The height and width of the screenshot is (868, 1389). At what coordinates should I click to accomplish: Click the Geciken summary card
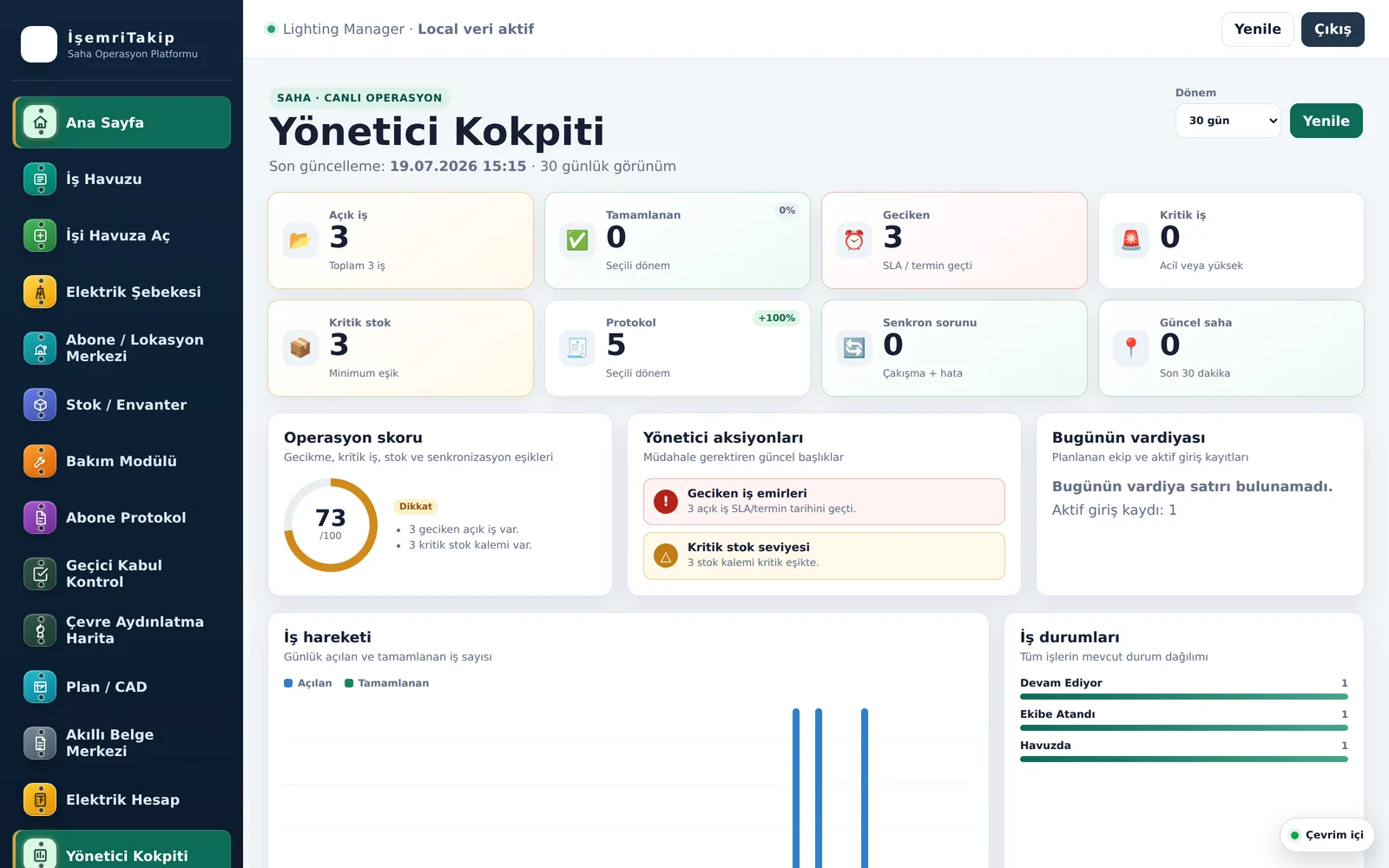(954, 240)
